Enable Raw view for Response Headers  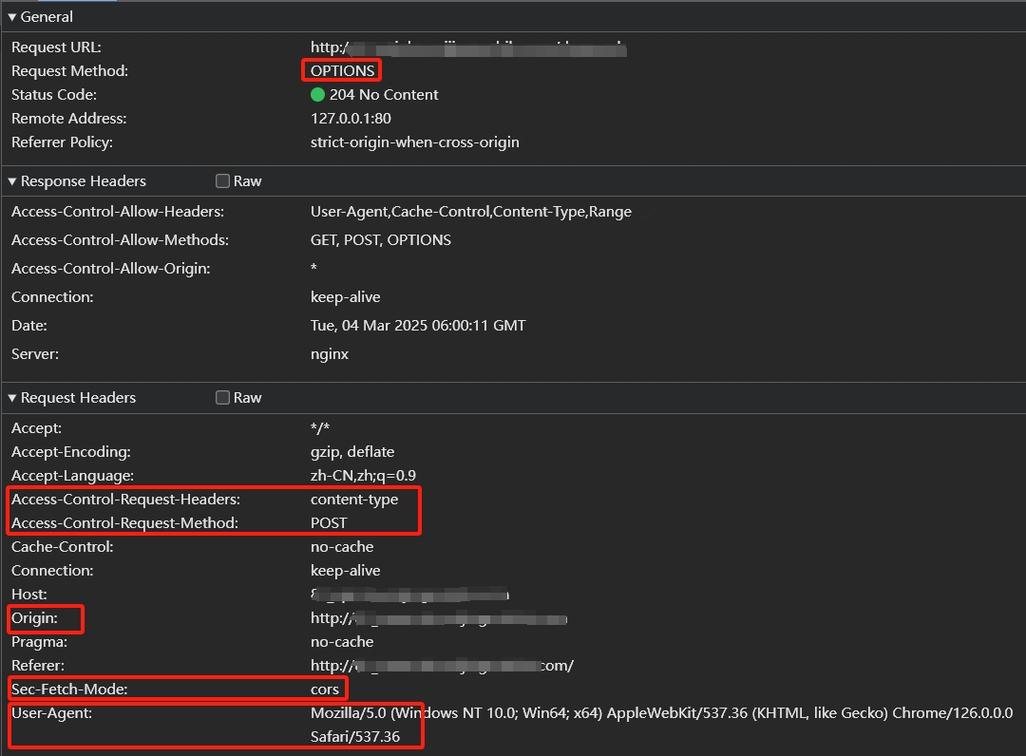pyautogui.click(x=222, y=181)
